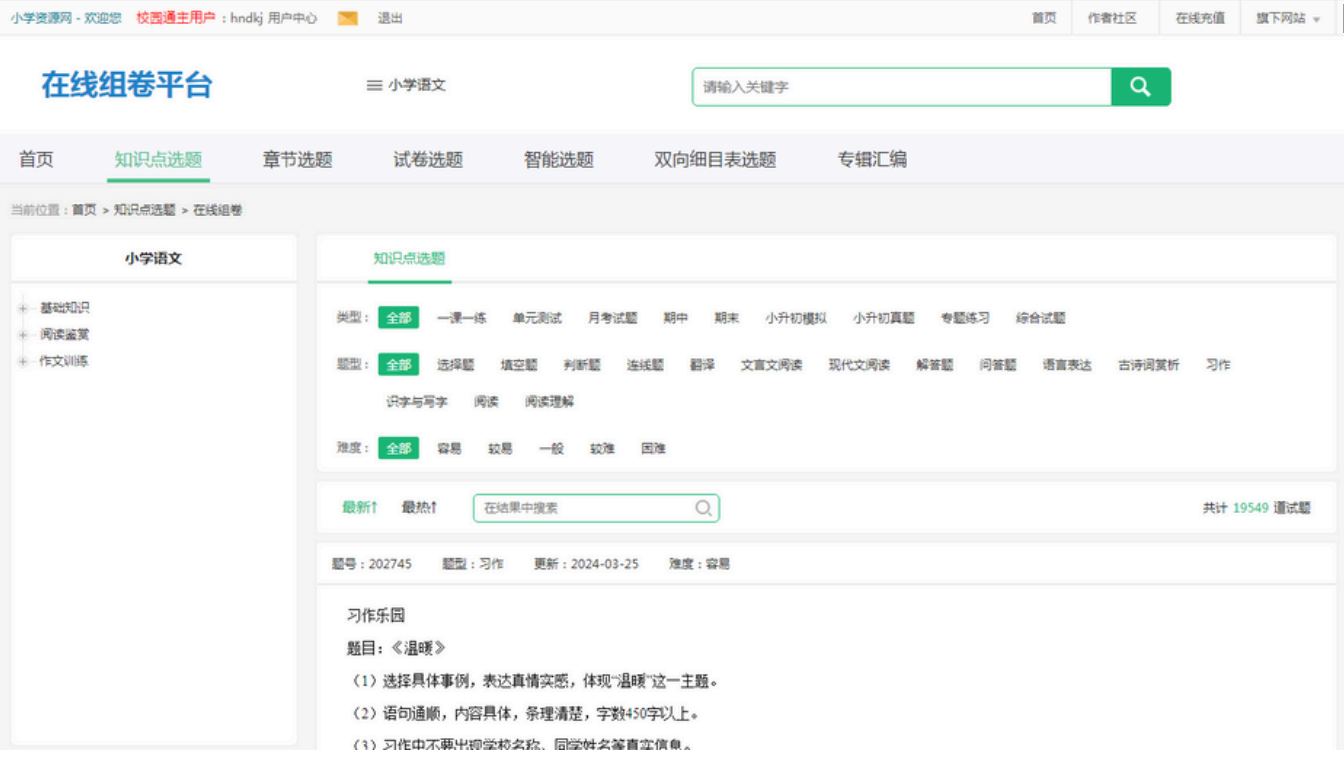This screenshot has width=1344, height=783.
Task: Expand the 阅读鉴赏 tree node
Action: point(23,335)
